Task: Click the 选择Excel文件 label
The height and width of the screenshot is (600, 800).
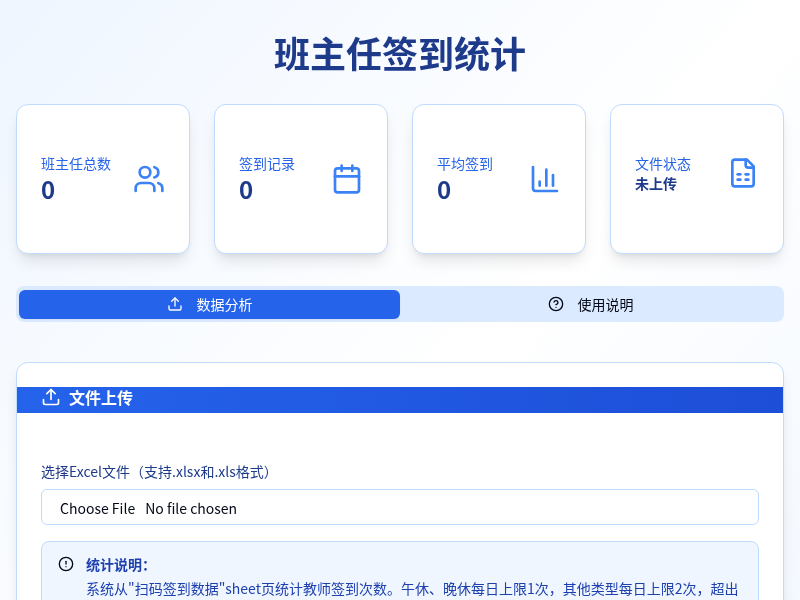Action: 155,472
